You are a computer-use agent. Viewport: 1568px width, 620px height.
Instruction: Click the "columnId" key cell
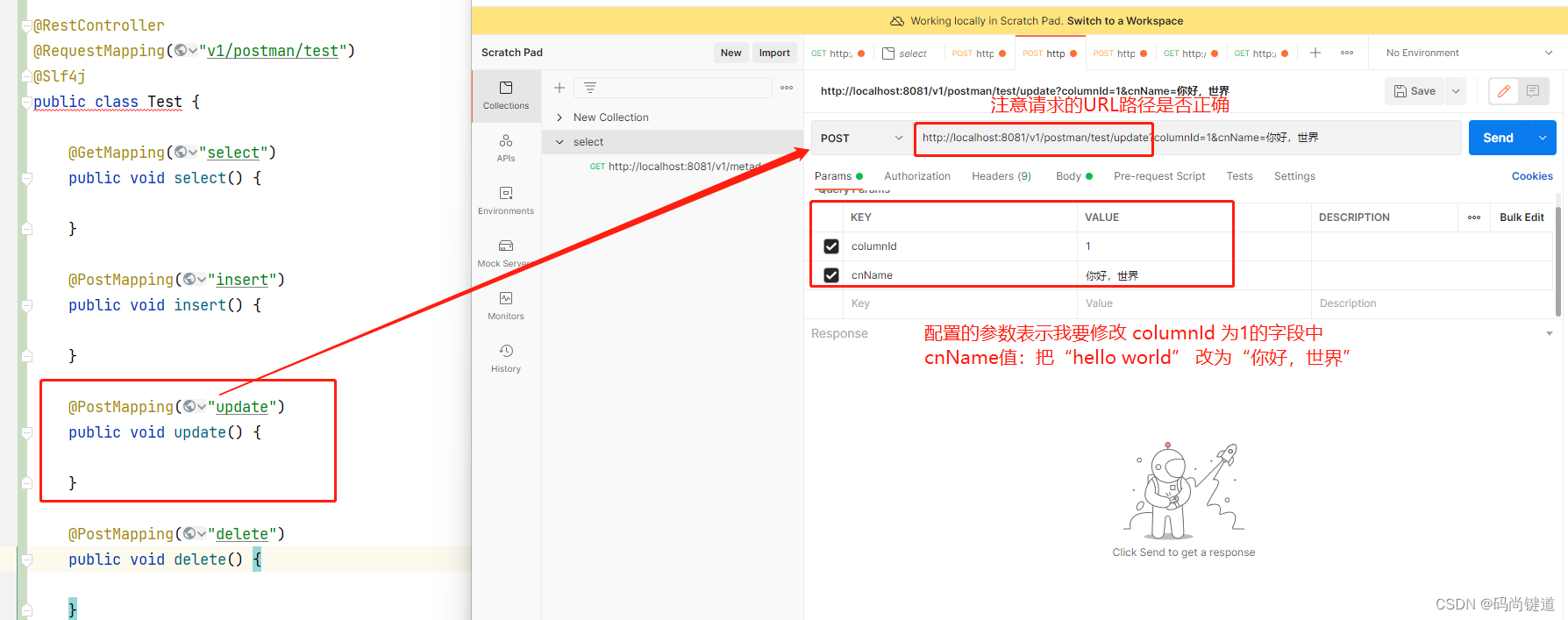click(959, 246)
